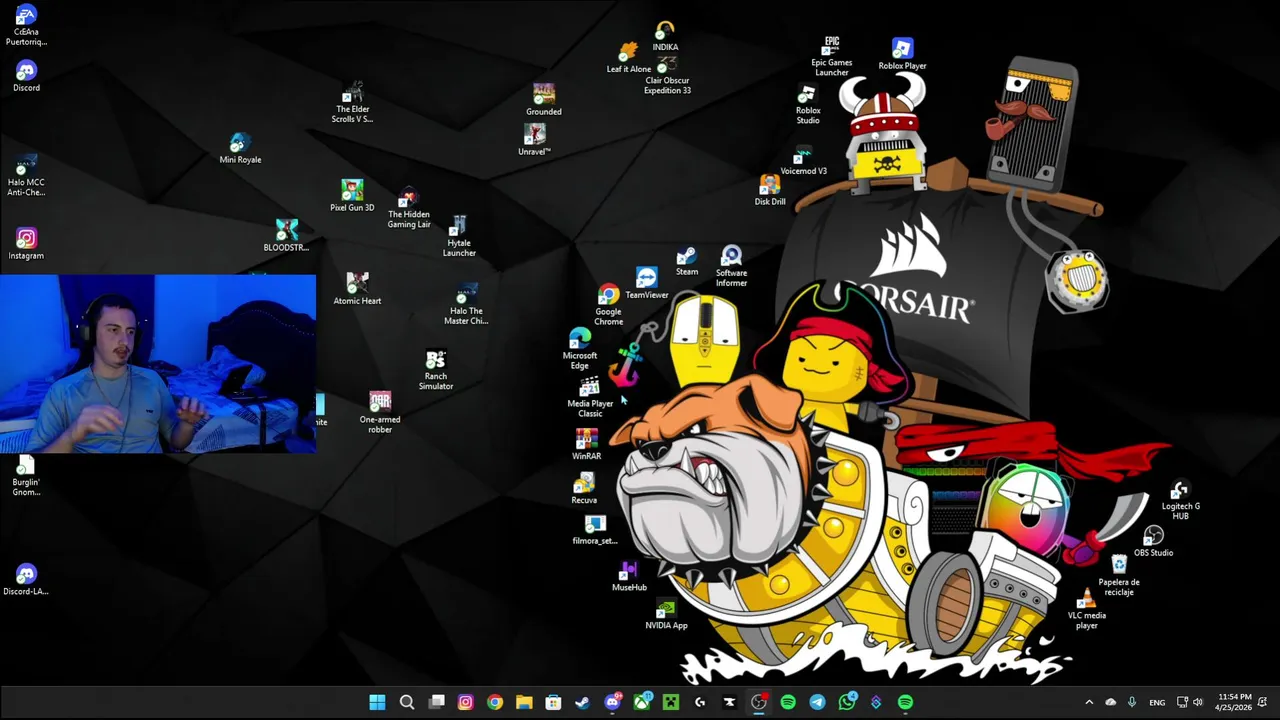Image resolution: width=1280 pixels, height=720 pixels.
Task: Launch INDIKA from the desktop
Action: [665, 37]
